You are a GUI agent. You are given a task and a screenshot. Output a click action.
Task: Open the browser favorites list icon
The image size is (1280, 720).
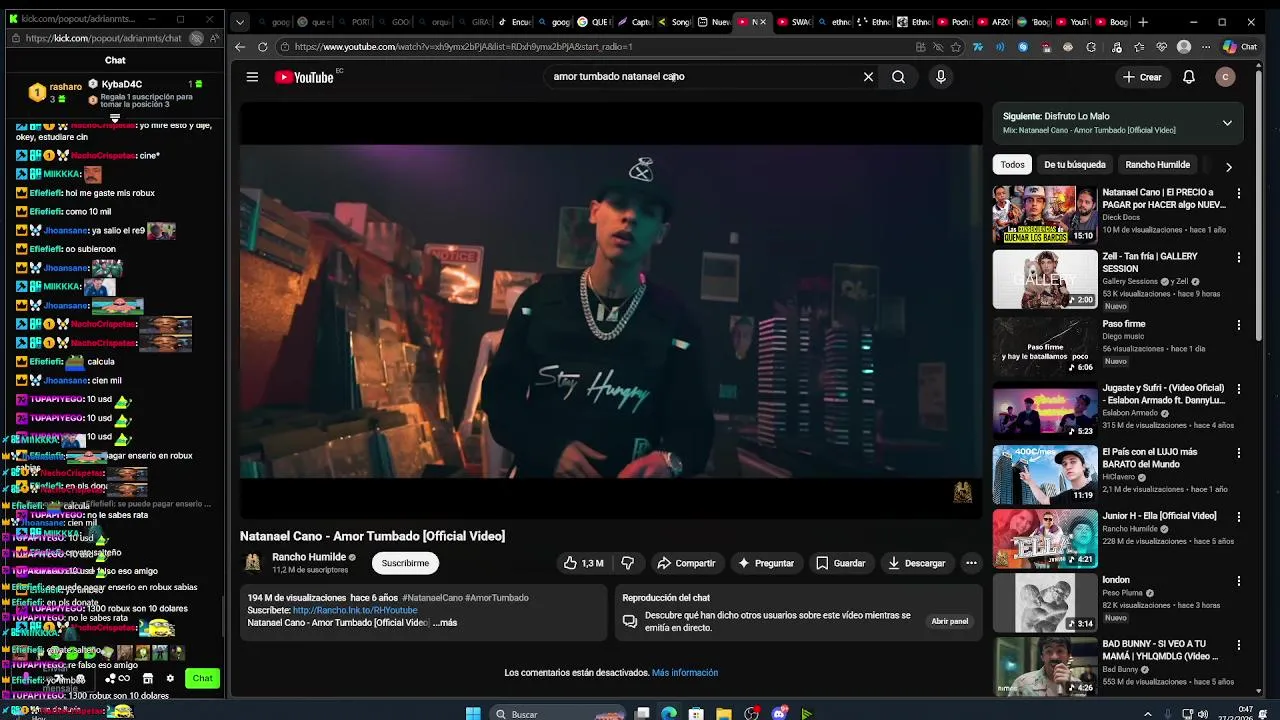pyautogui.click(x=1138, y=47)
